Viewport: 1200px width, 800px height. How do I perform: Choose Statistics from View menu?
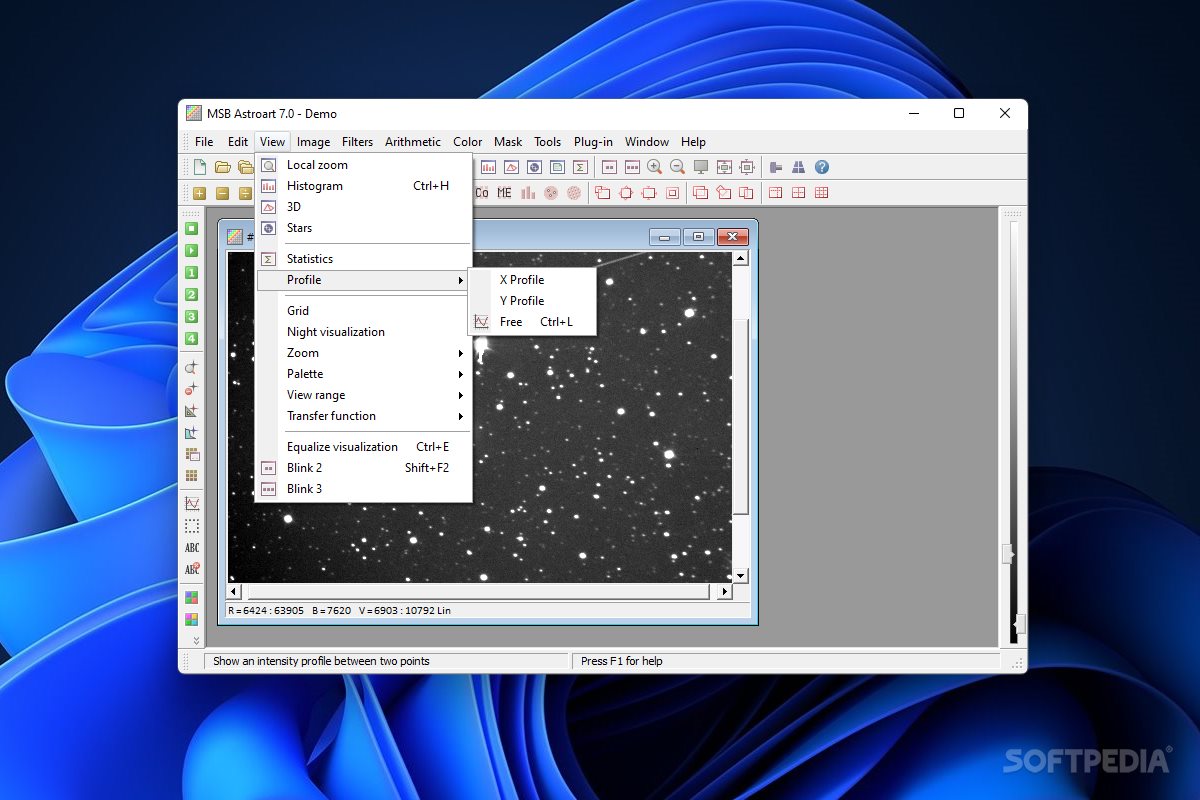(363, 259)
